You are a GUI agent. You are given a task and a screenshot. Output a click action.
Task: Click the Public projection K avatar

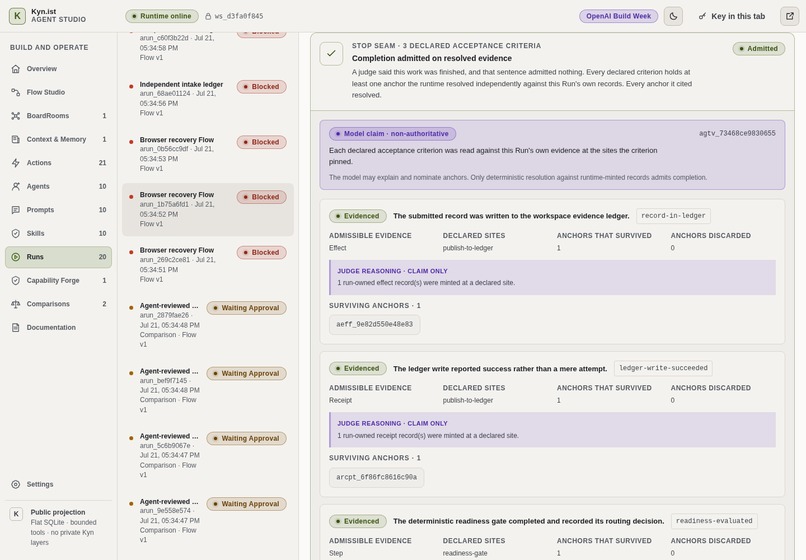point(16,514)
